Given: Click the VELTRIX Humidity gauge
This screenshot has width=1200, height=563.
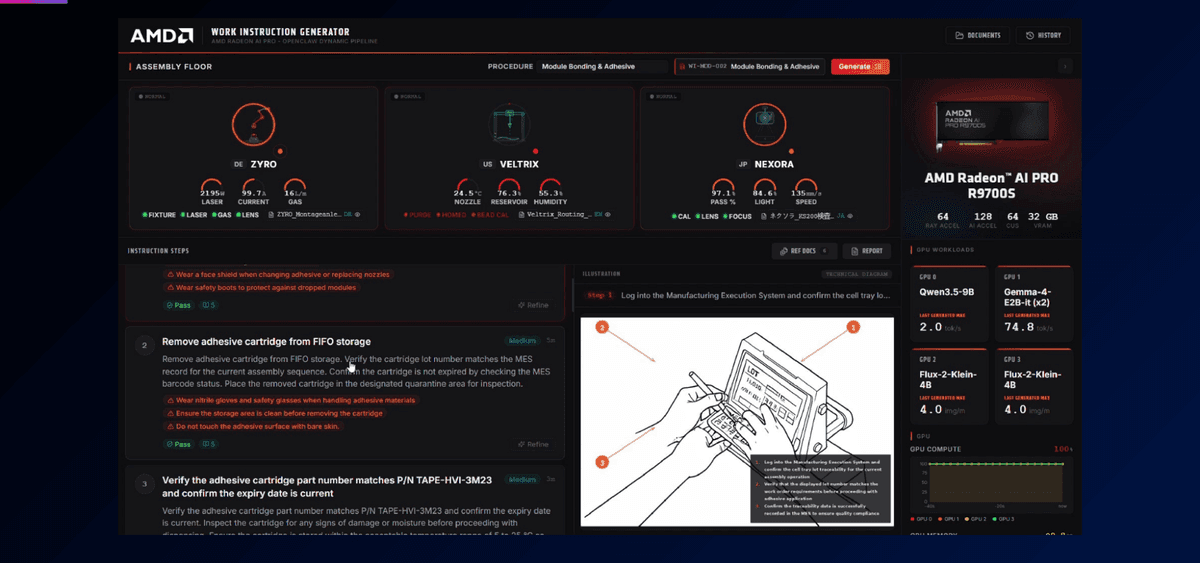Looking at the screenshot, I should click(x=551, y=193).
